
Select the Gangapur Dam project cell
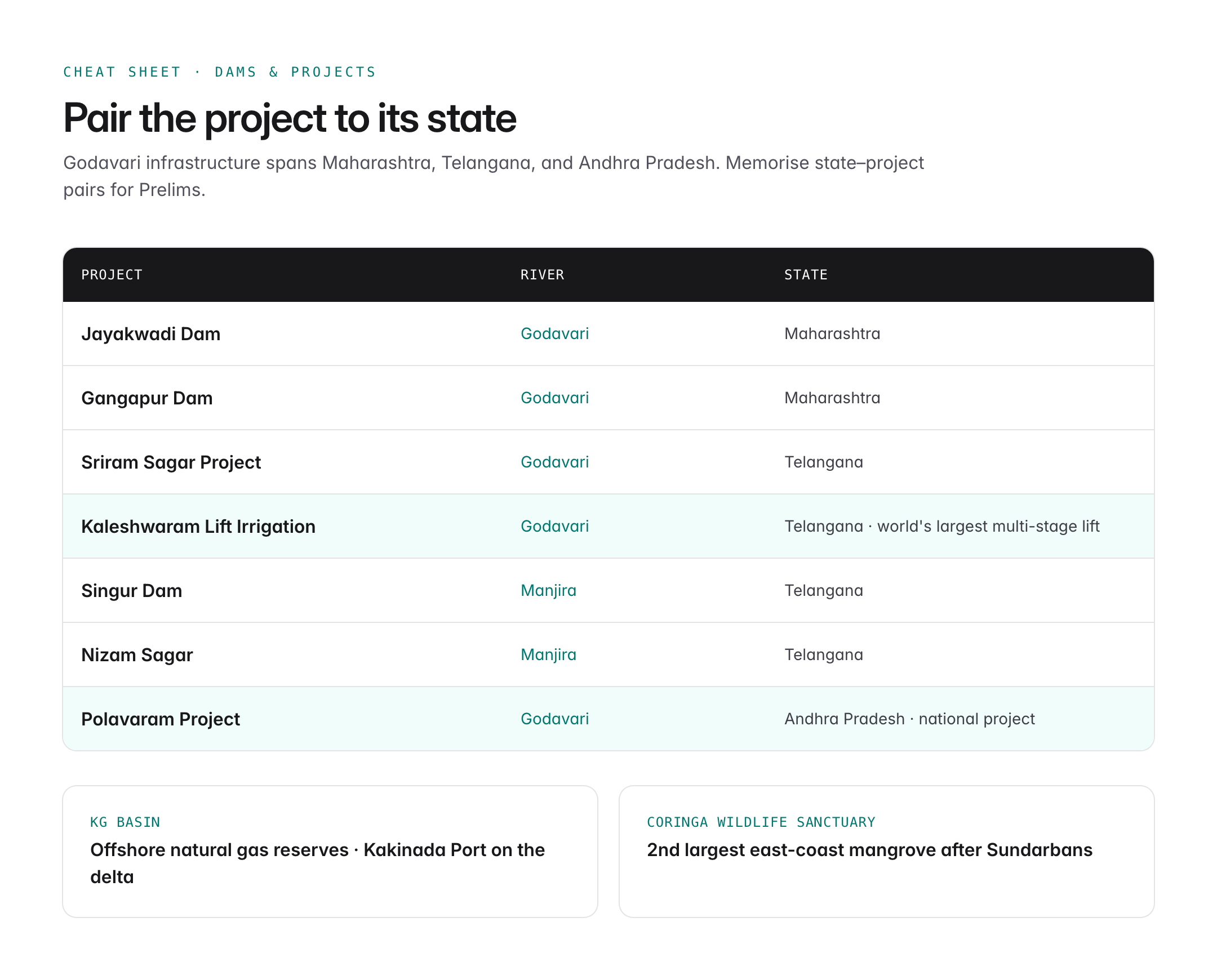point(147,399)
